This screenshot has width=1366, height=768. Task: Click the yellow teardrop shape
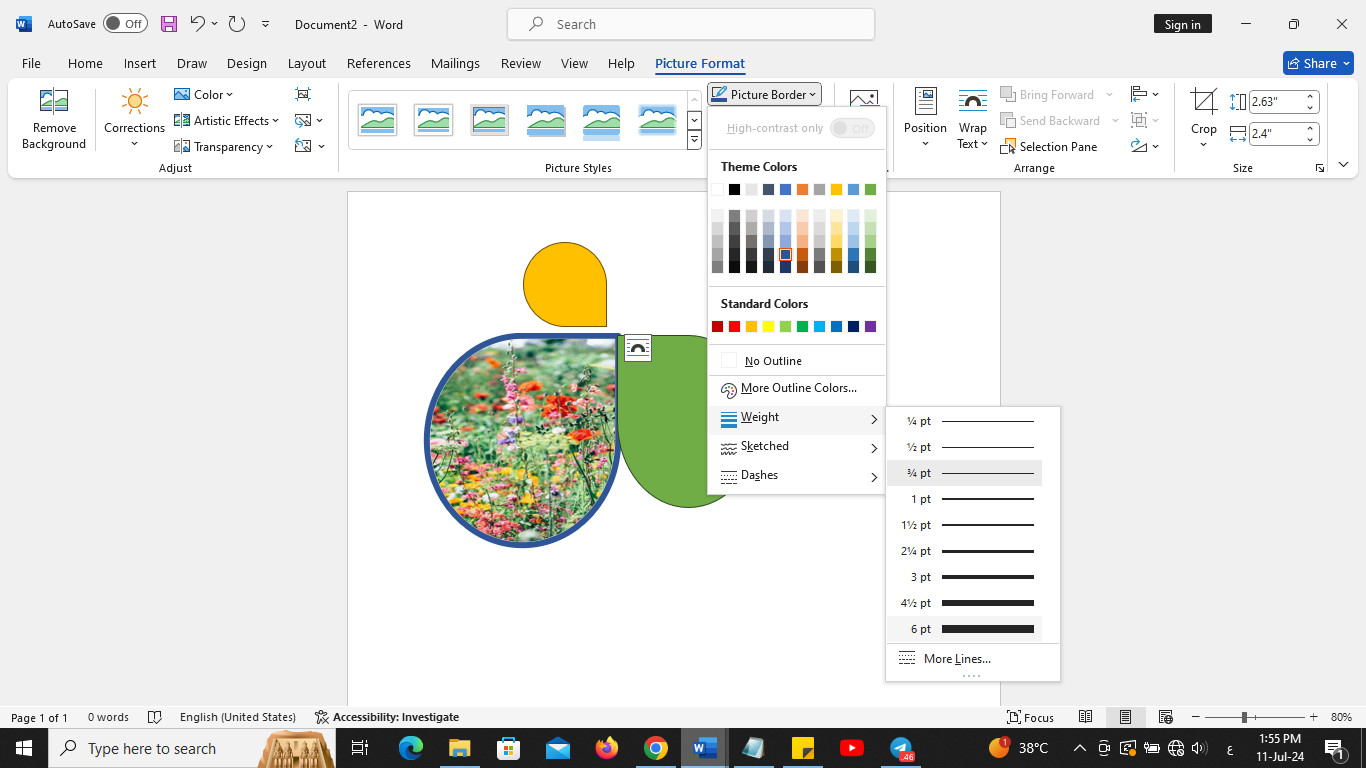coord(565,284)
